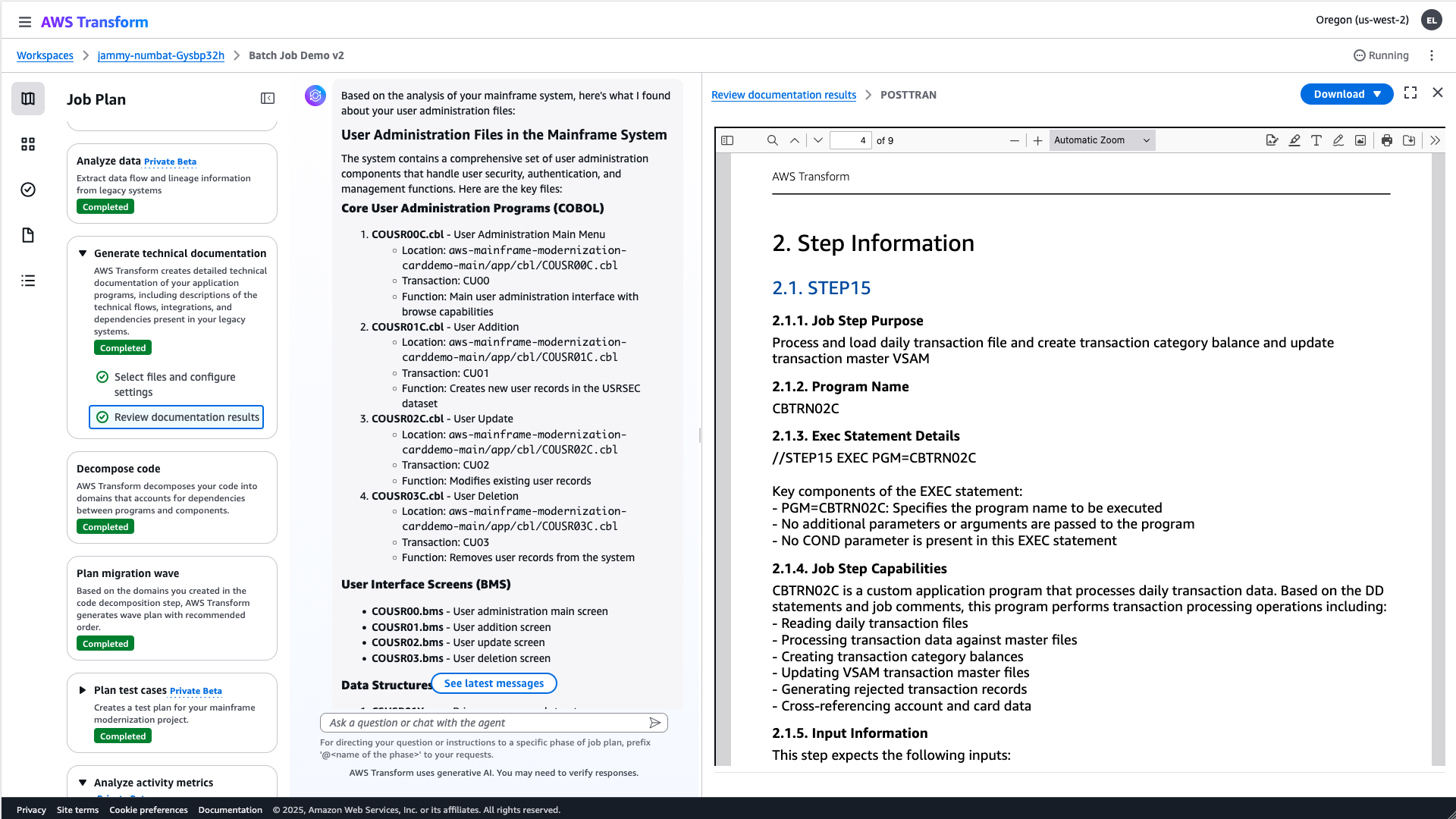Toggle the PDF sidebar panel
The width and height of the screenshot is (1456, 819).
click(727, 140)
